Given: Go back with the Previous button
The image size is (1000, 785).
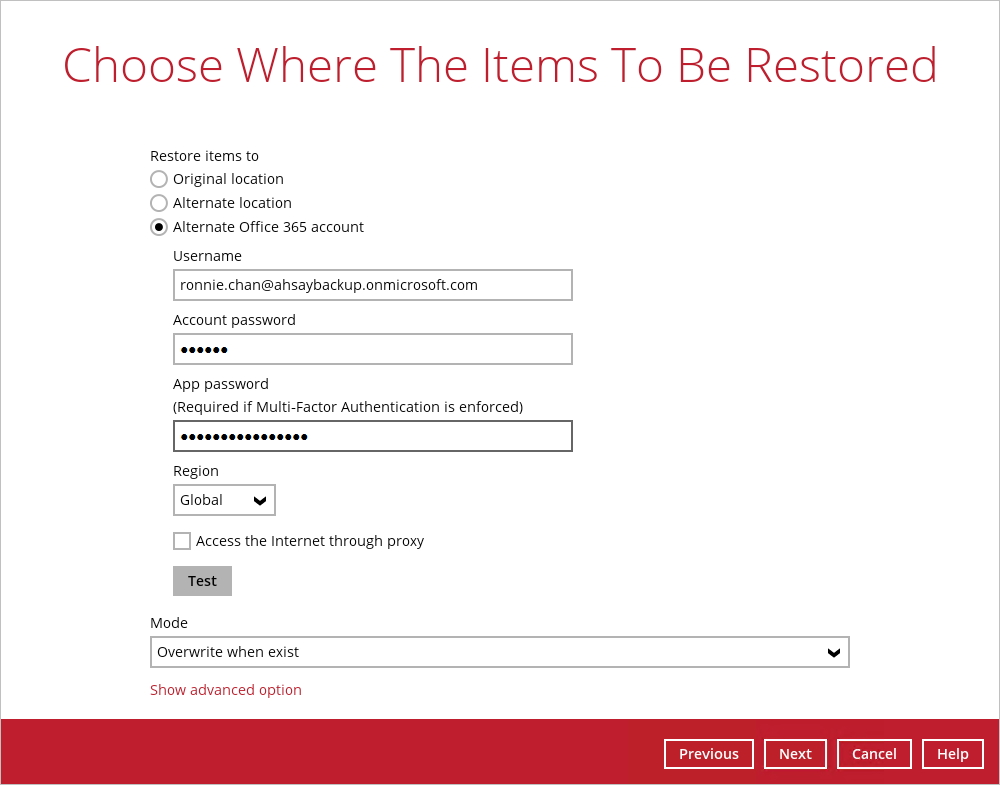Looking at the screenshot, I should [x=708, y=754].
